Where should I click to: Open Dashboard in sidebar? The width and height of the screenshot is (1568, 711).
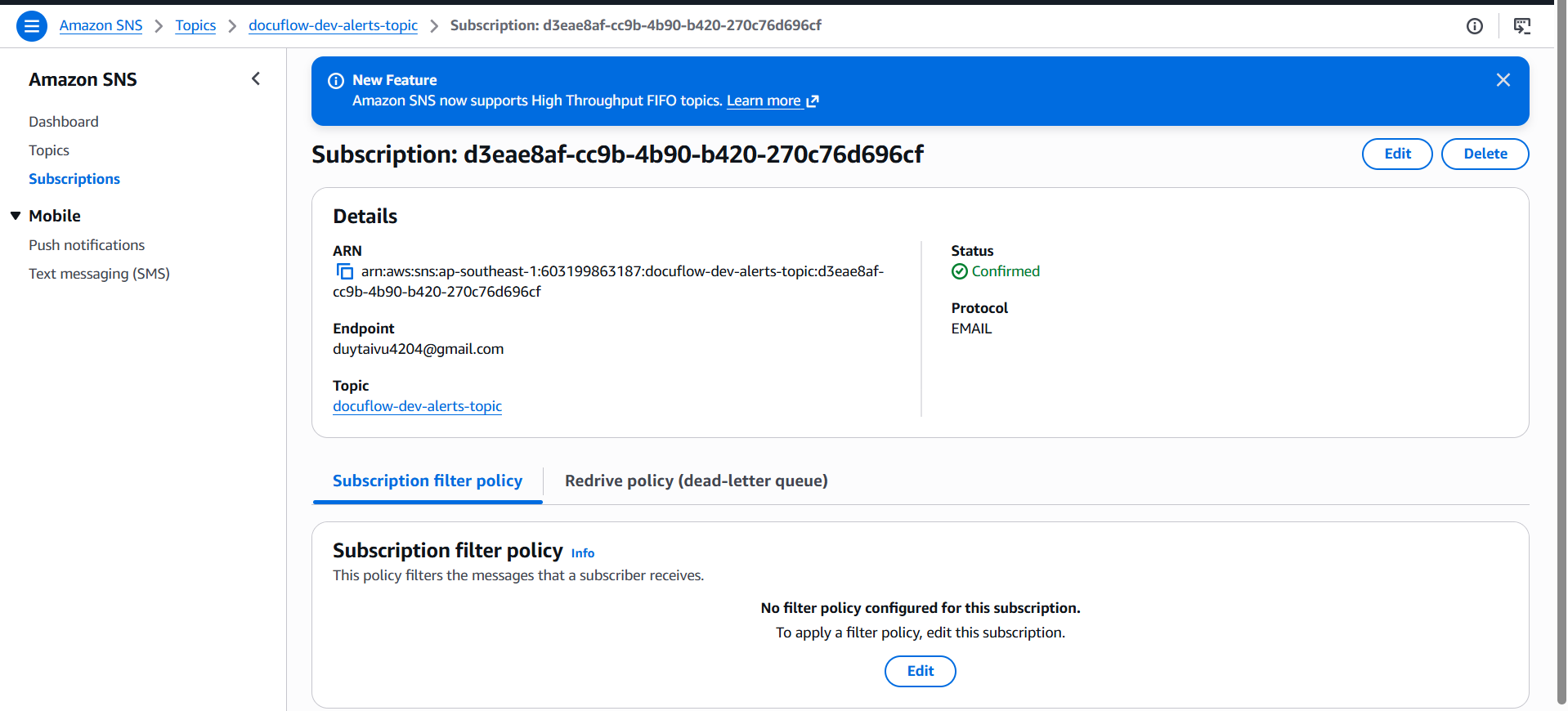point(64,122)
